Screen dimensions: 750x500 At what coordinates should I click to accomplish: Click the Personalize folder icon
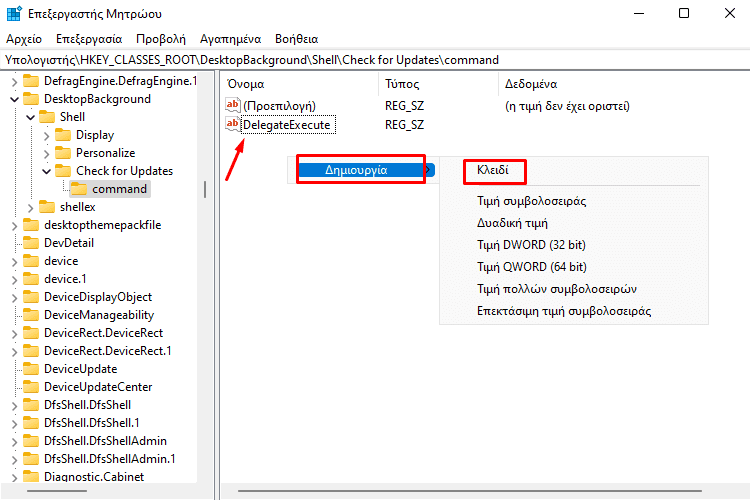63,153
